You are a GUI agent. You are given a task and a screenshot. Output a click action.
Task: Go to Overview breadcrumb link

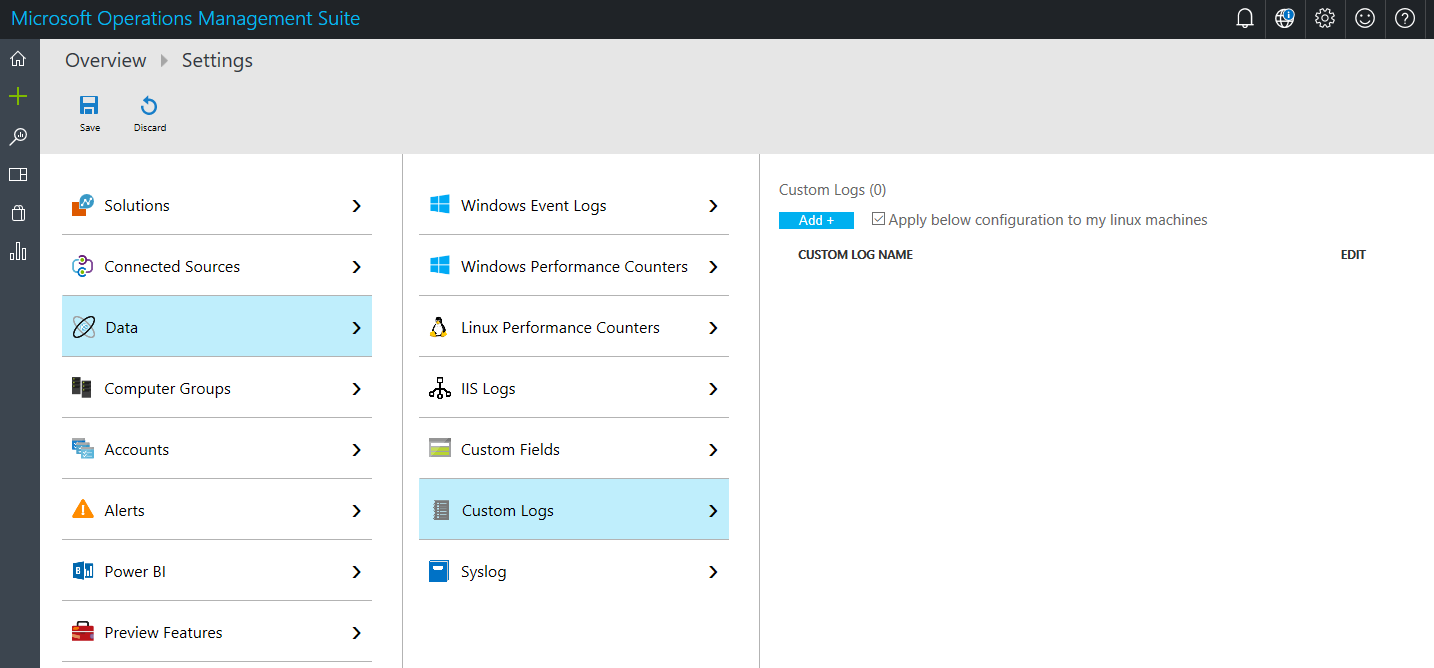click(x=106, y=60)
